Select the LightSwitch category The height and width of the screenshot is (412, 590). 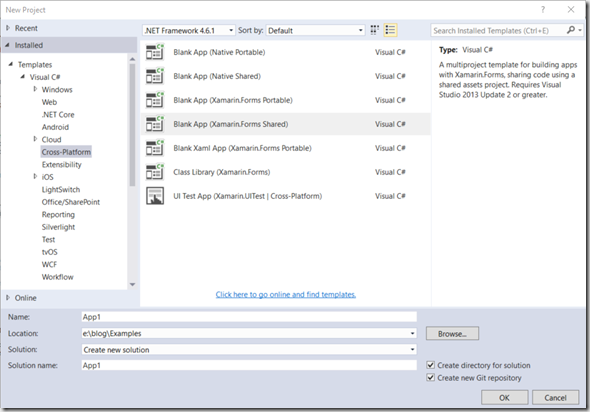(61, 190)
